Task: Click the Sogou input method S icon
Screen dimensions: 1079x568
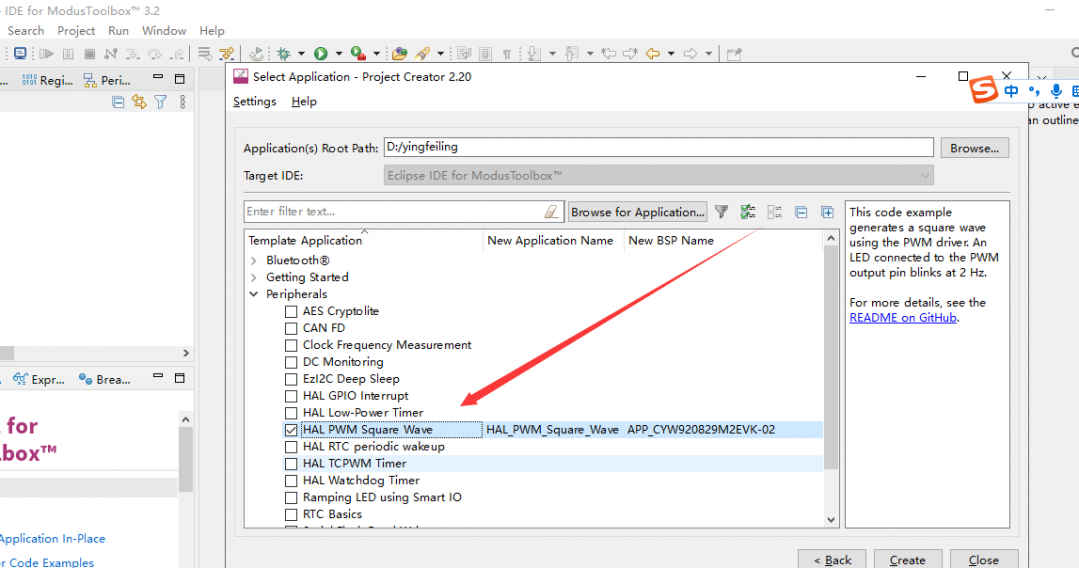Action: 984,90
